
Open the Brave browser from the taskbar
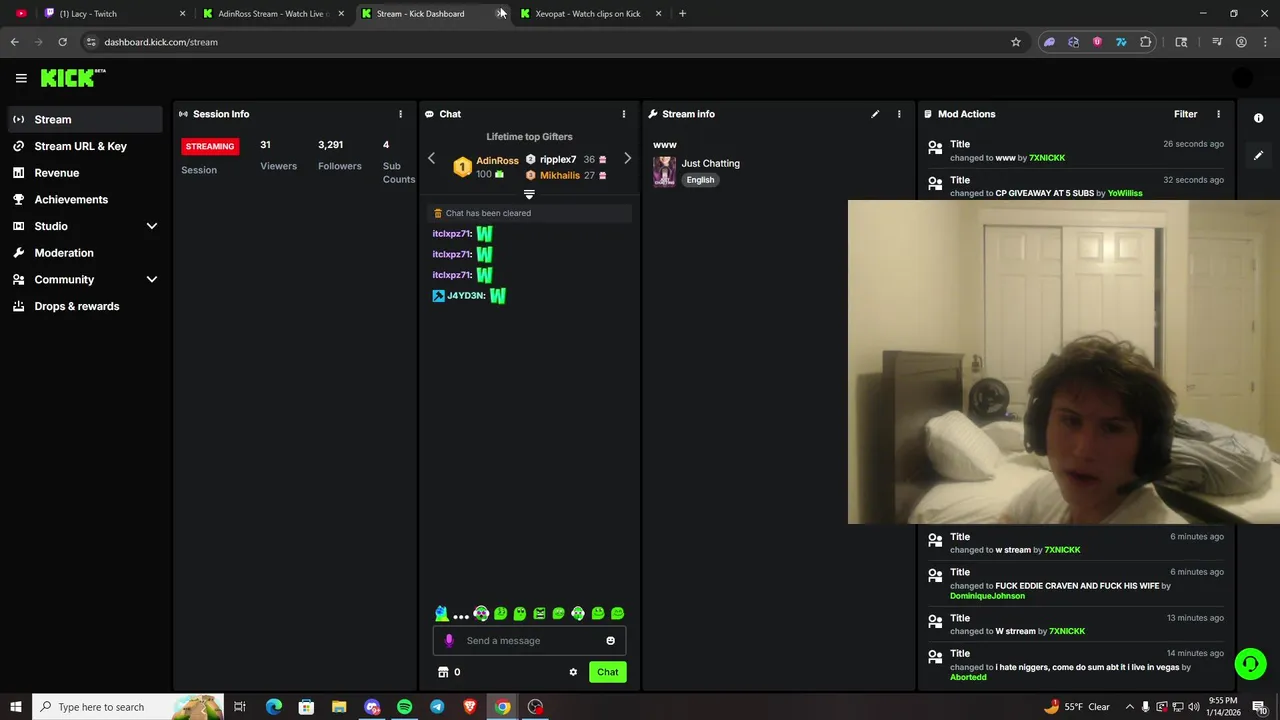pos(470,707)
